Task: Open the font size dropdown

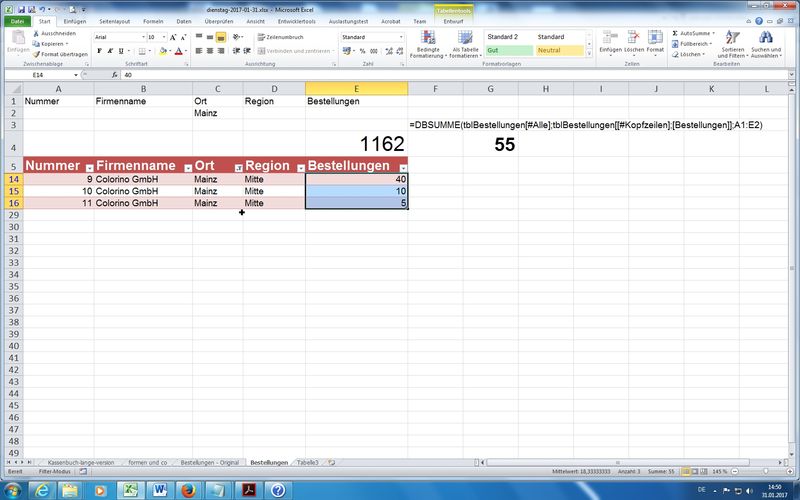Action: (x=164, y=37)
